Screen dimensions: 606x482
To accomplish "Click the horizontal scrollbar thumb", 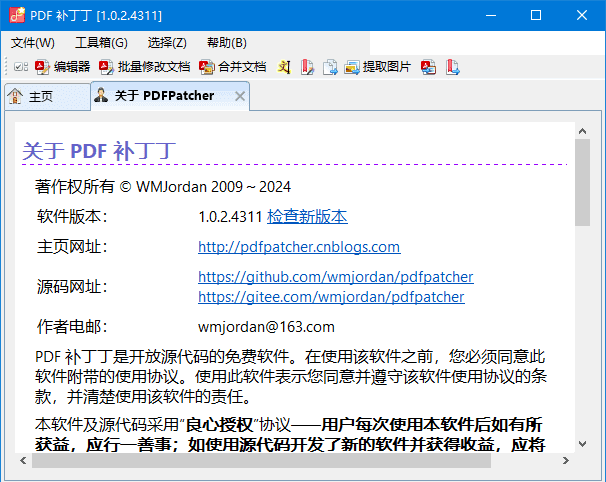I will click(261, 460).
